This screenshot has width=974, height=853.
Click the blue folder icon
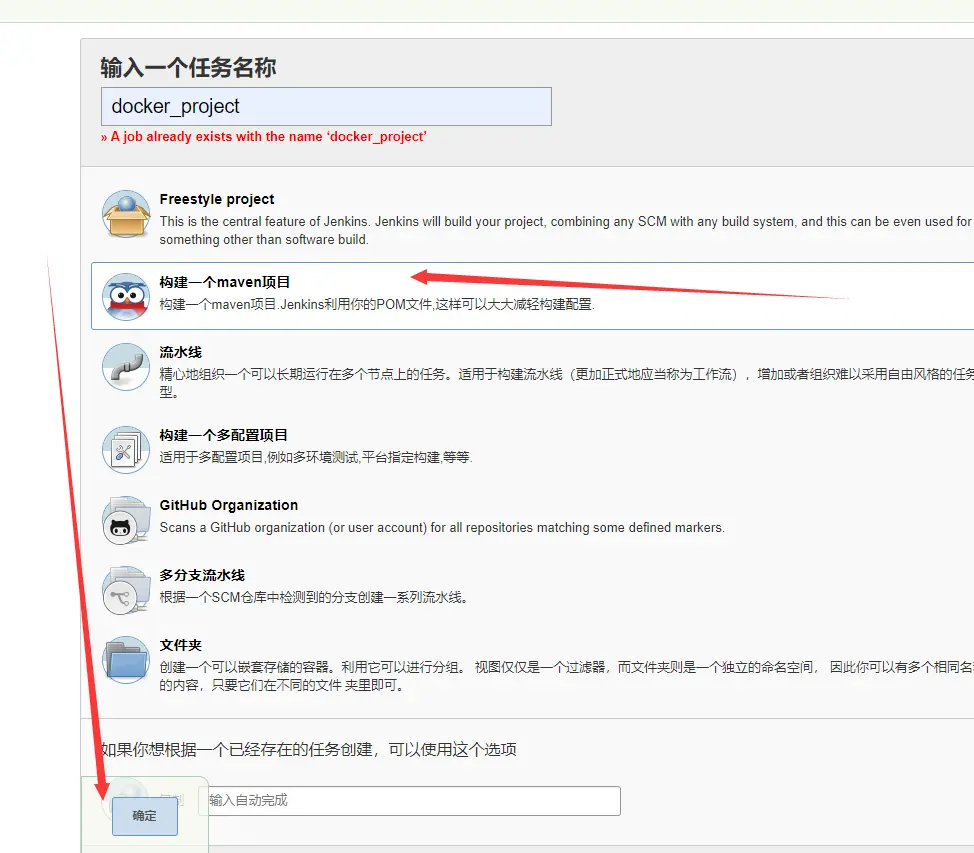point(126,660)
